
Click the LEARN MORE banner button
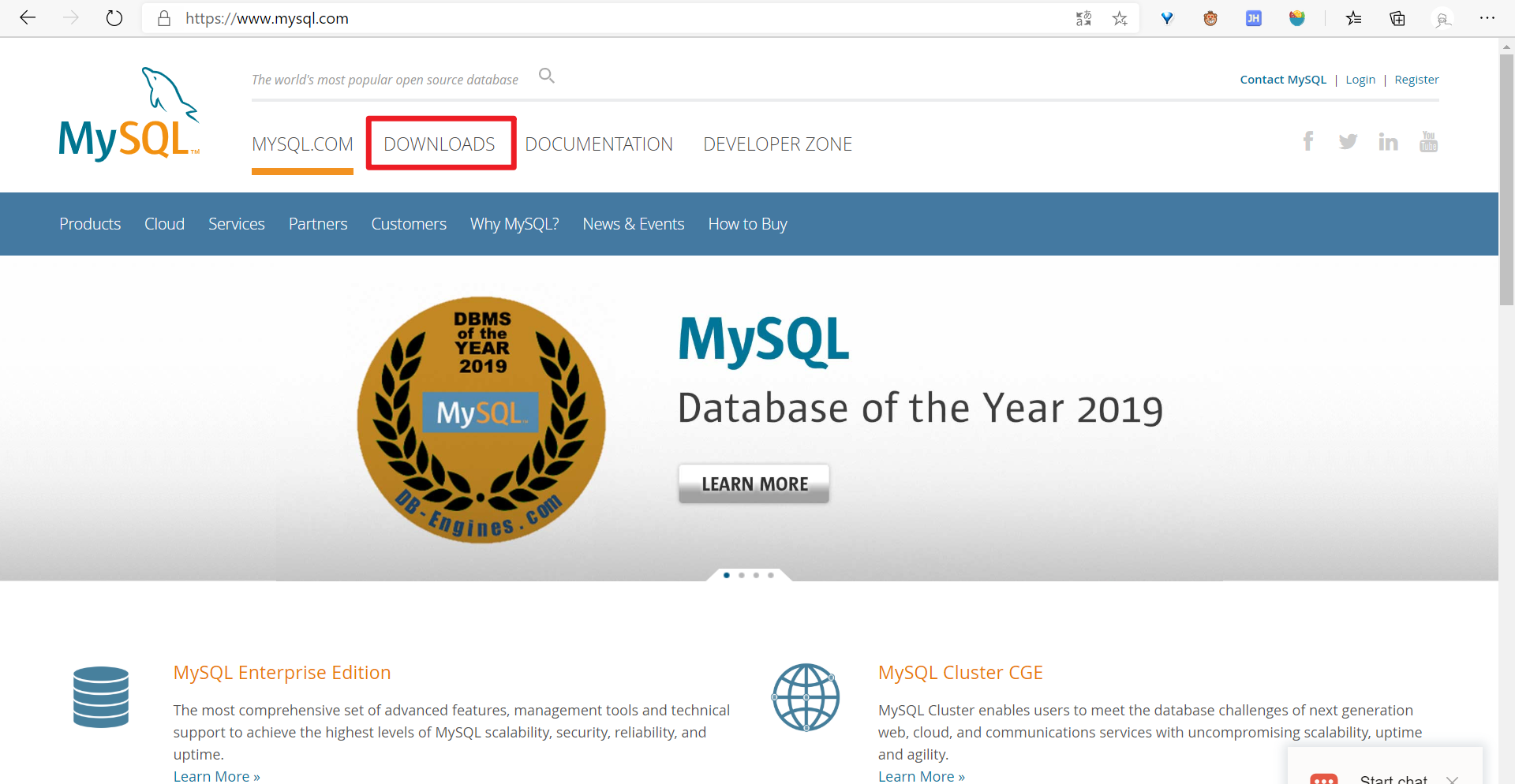click(754, 483)
